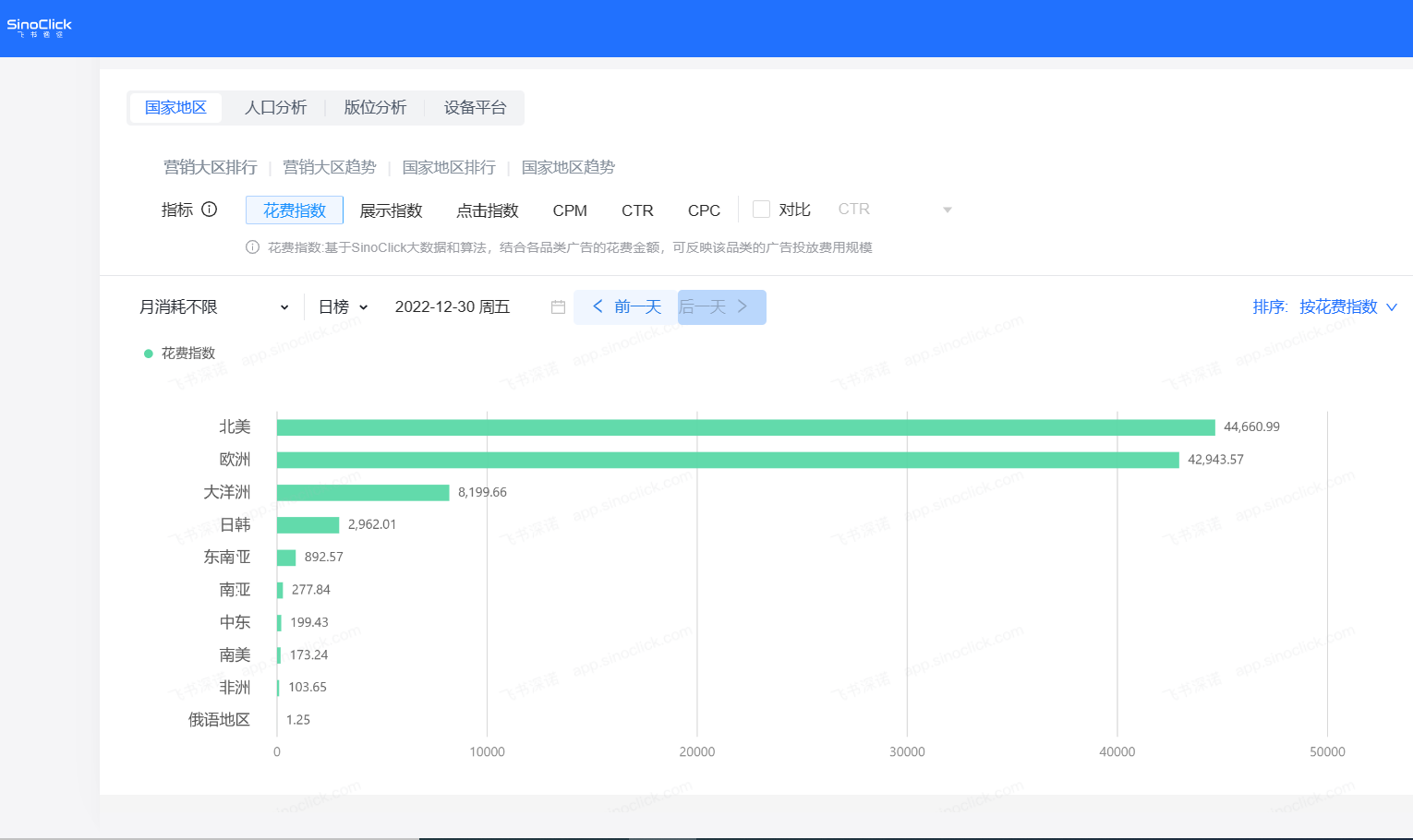Click the 南亚 axis label
The height and width of the screenshot is (840, 1413).
tap(235, 589)
